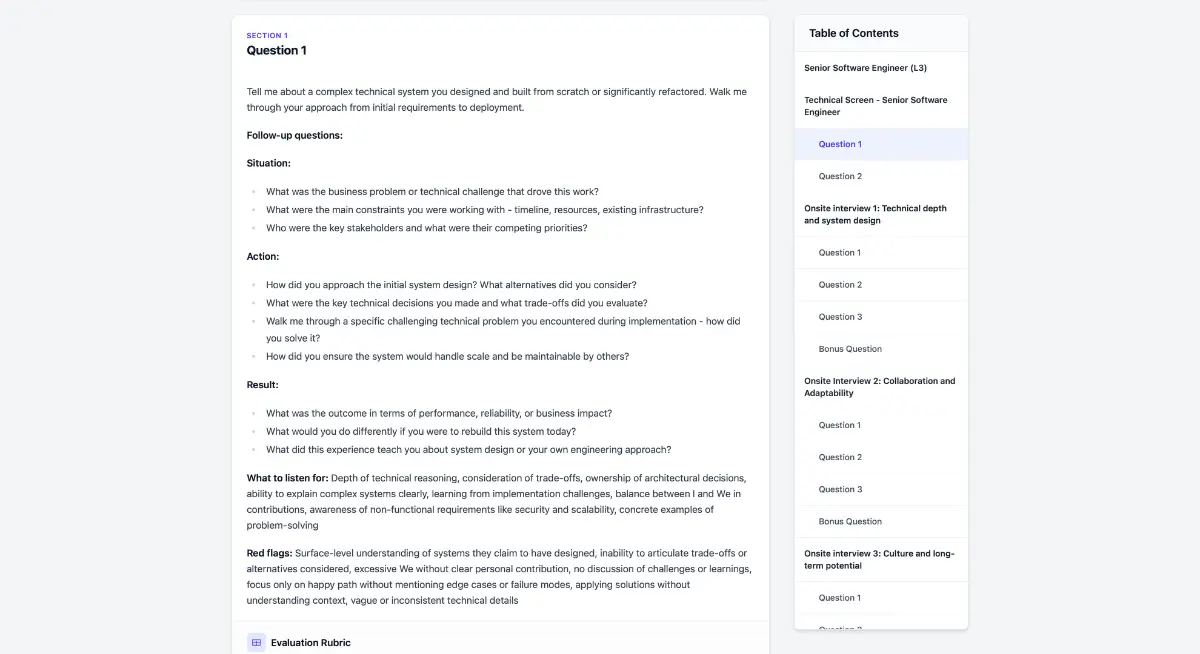Open Question 3 under Onsite interview 1
The height and width of the screenshot is (654, 1200).
(881, 317)
